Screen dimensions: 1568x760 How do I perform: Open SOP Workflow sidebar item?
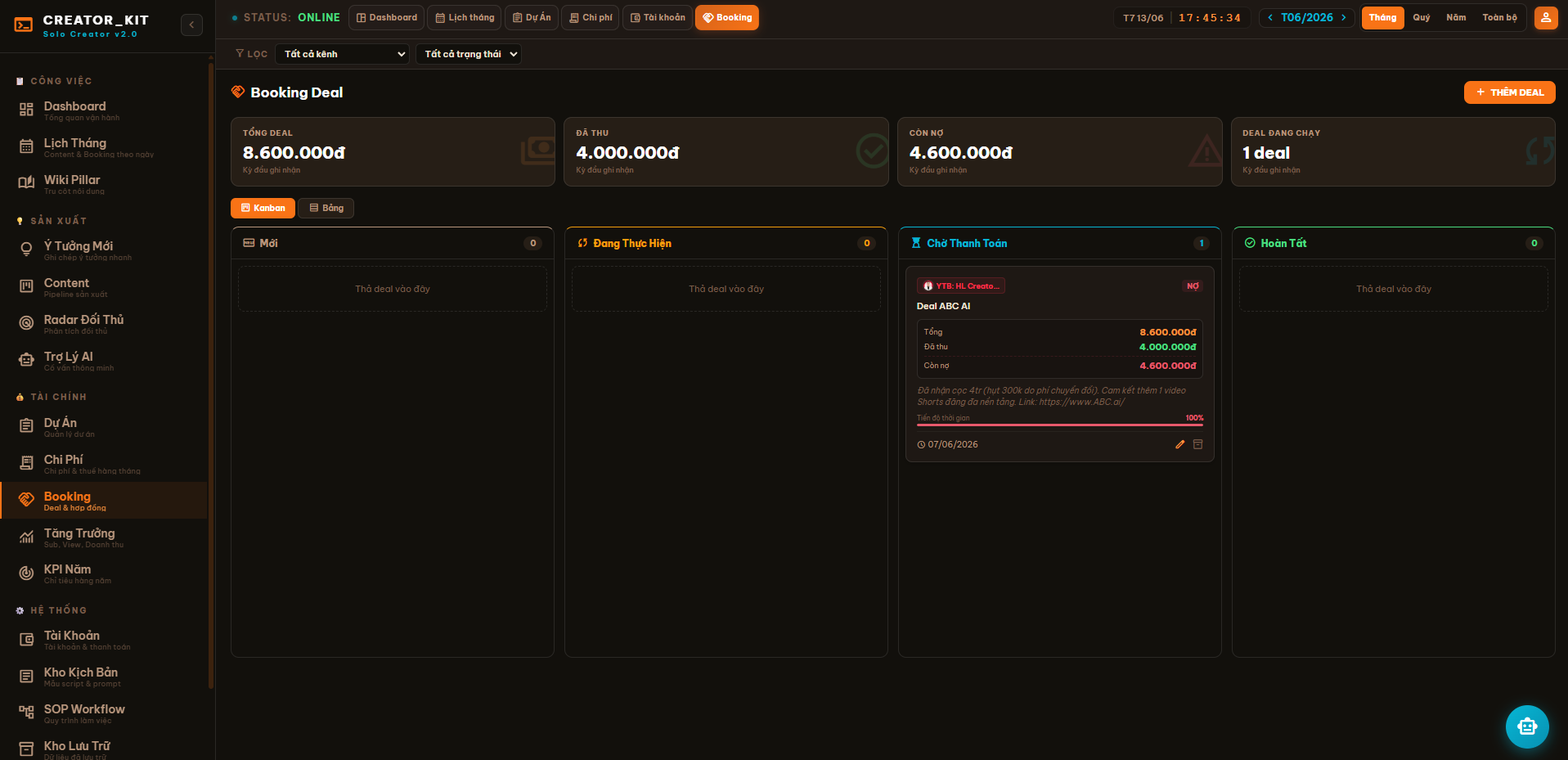coord(104,713)
